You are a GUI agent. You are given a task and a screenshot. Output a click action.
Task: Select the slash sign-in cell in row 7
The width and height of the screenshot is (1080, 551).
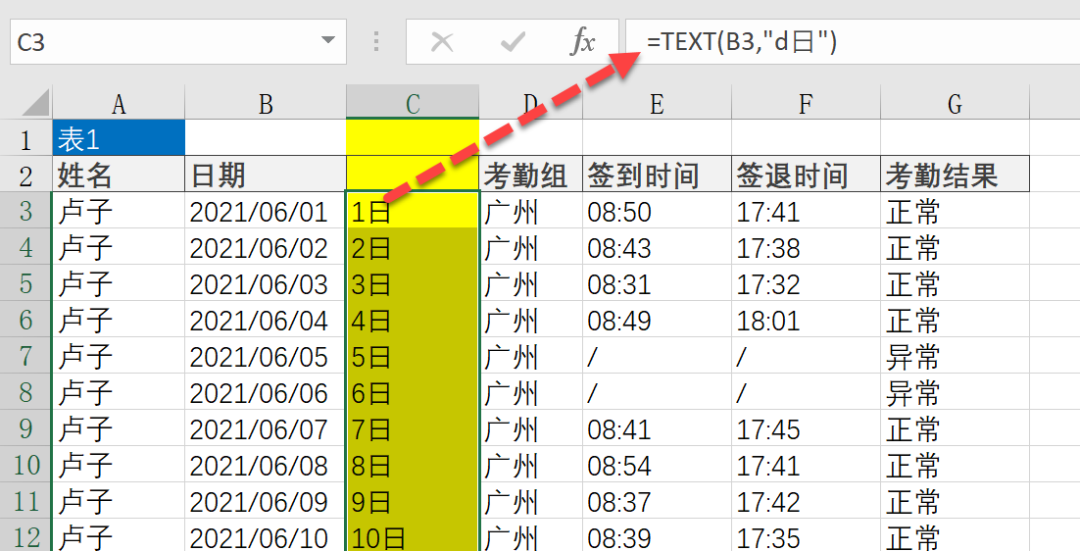(x=657, y=356)
